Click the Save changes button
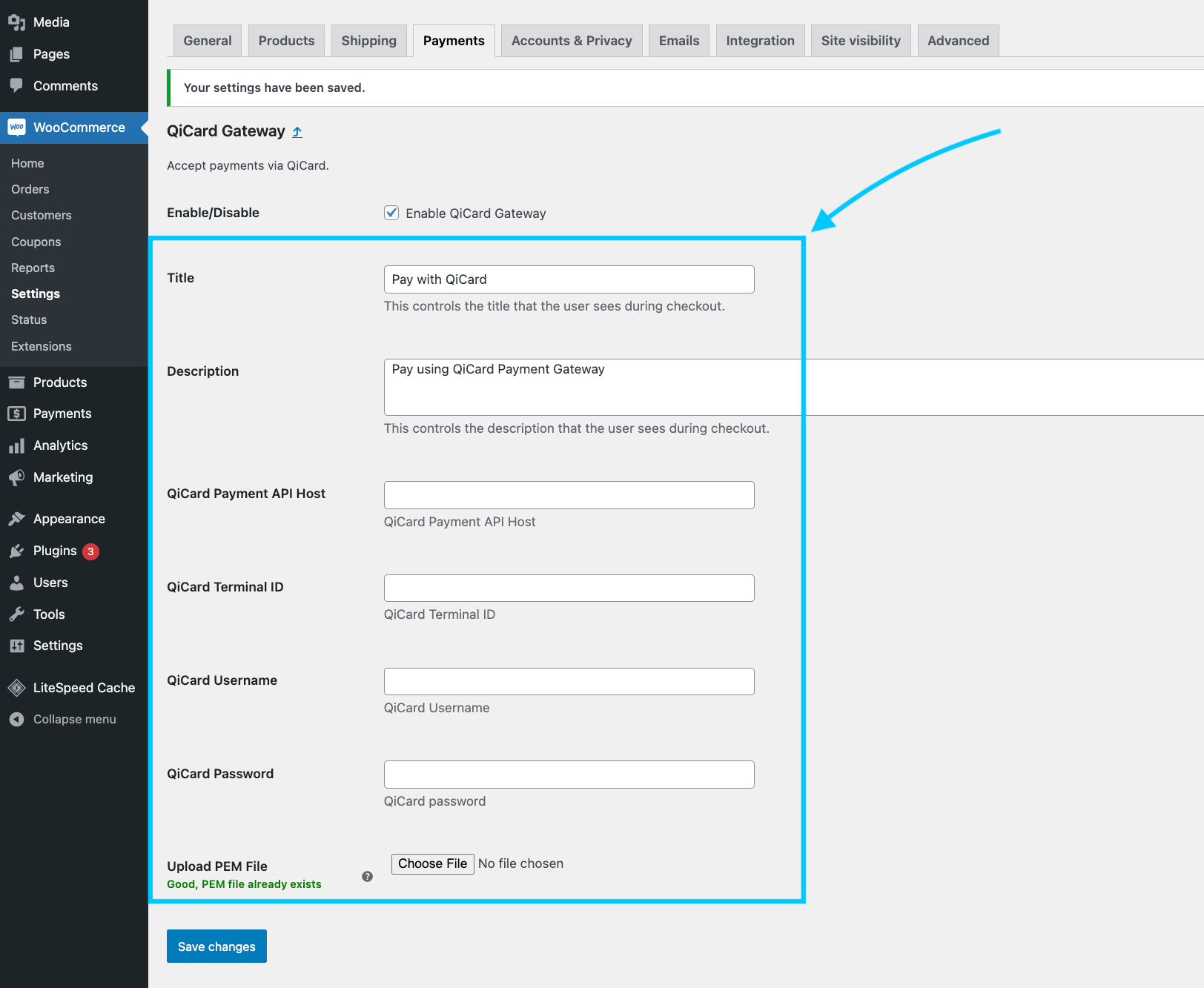Image resolution: width=1204 pixels, height=988 pixels. coord(216,946)
